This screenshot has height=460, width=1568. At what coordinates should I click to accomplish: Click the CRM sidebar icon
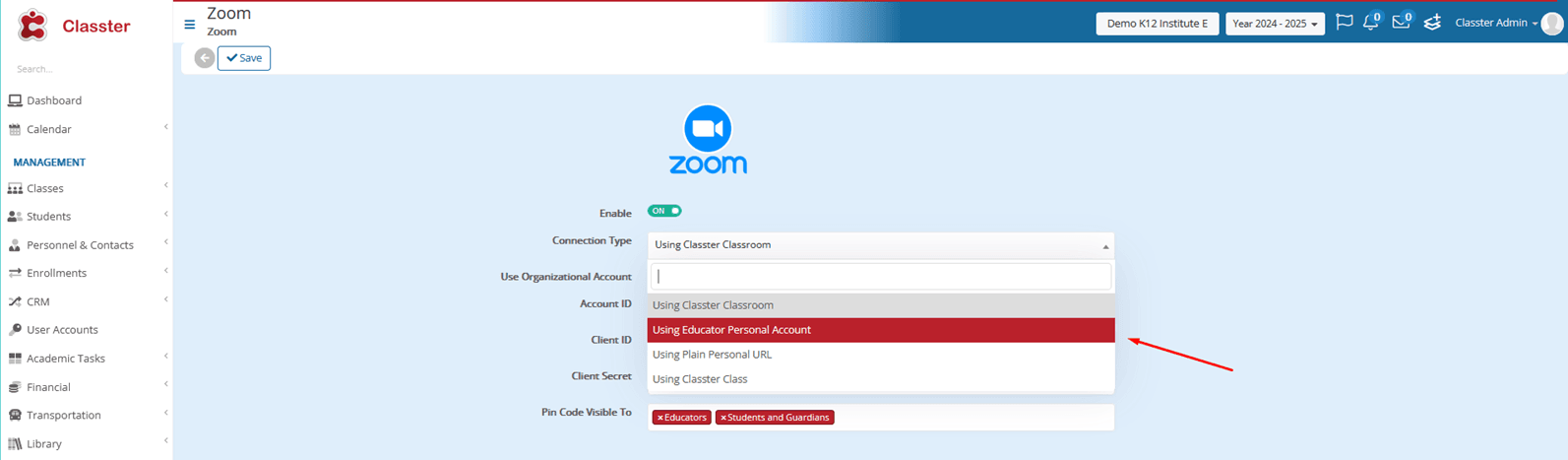(15, 302)
